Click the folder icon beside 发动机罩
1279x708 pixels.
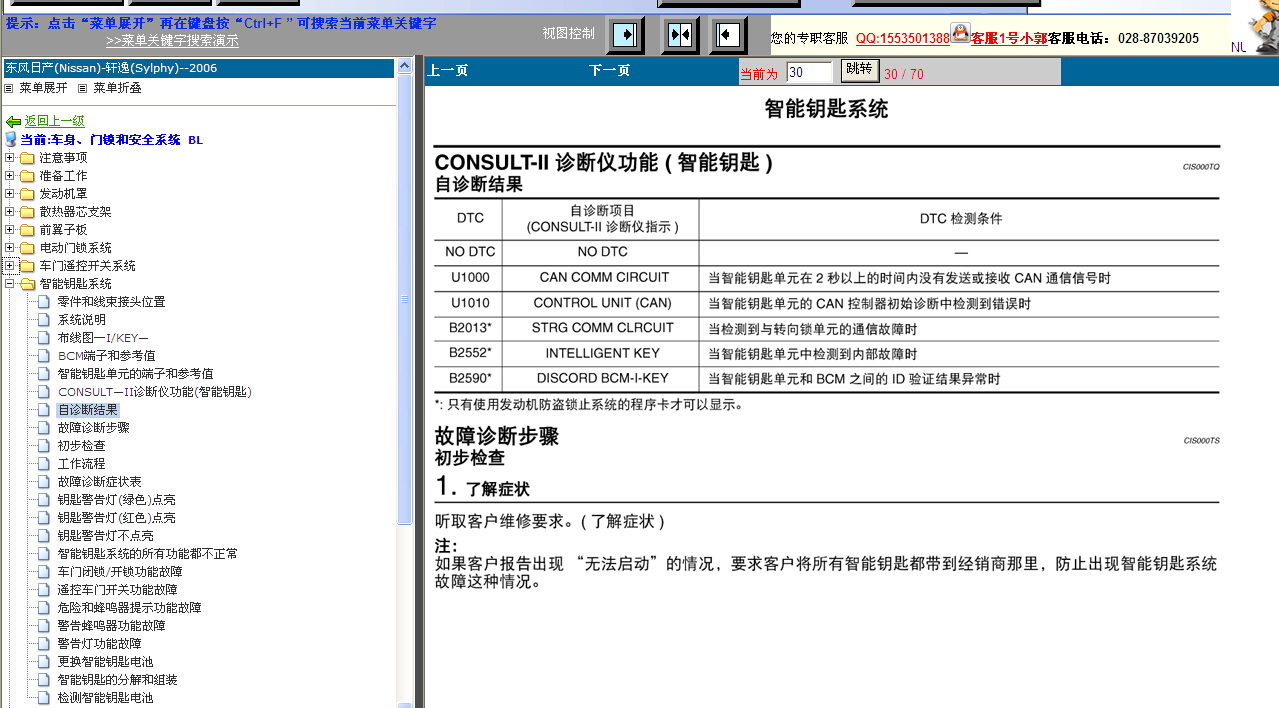27,194
